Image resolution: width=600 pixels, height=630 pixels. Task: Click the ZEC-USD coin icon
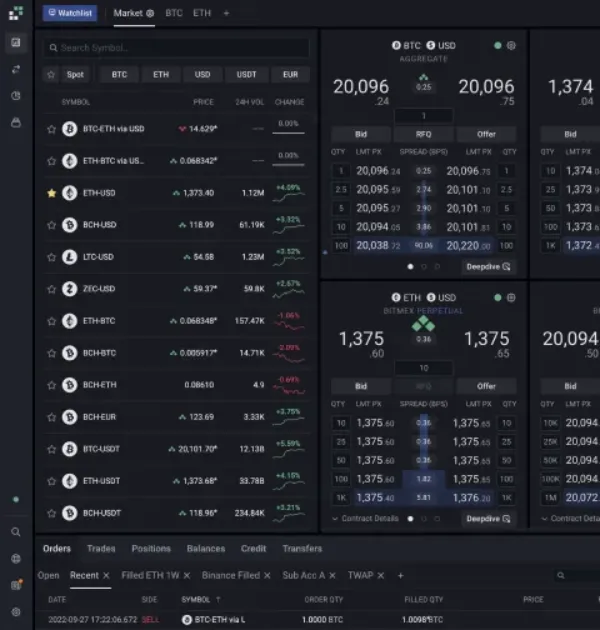70,289
